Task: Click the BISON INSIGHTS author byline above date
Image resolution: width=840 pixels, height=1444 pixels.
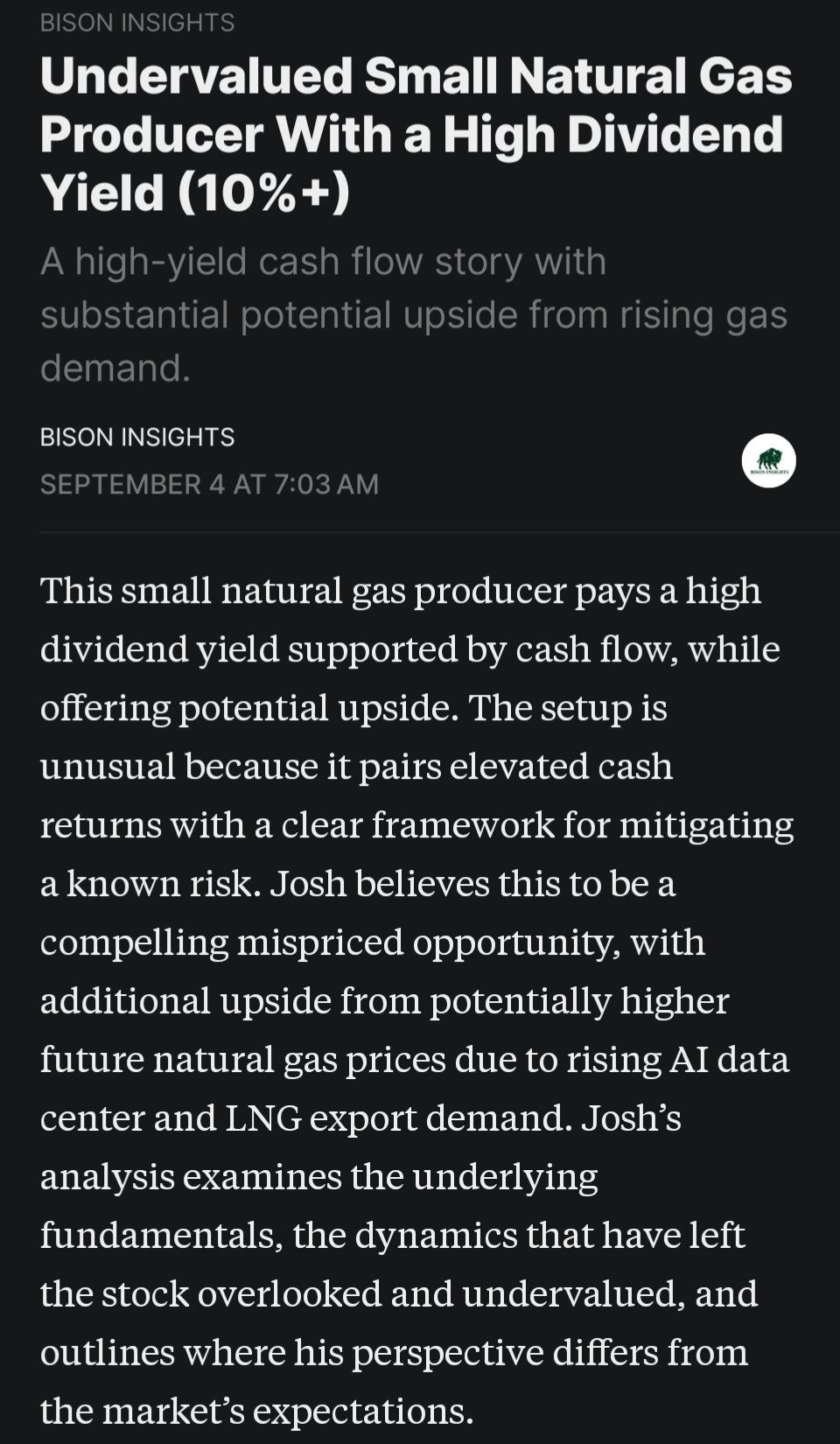Action: tap(137, 437)
